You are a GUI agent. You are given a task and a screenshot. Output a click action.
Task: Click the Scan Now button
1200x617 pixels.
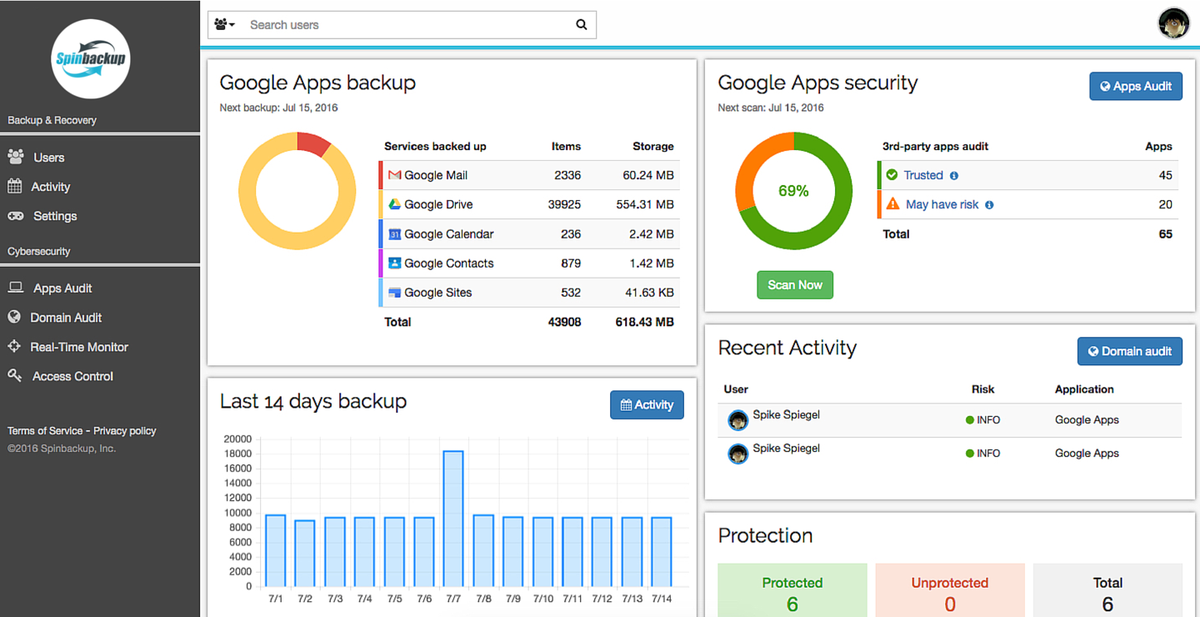(795, 285)
